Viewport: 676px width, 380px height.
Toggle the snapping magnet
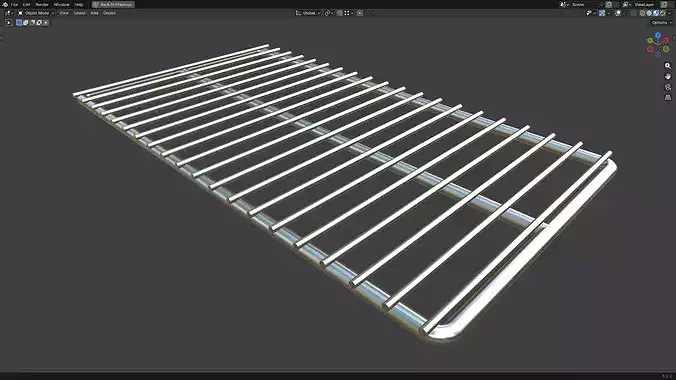(340, 13)
